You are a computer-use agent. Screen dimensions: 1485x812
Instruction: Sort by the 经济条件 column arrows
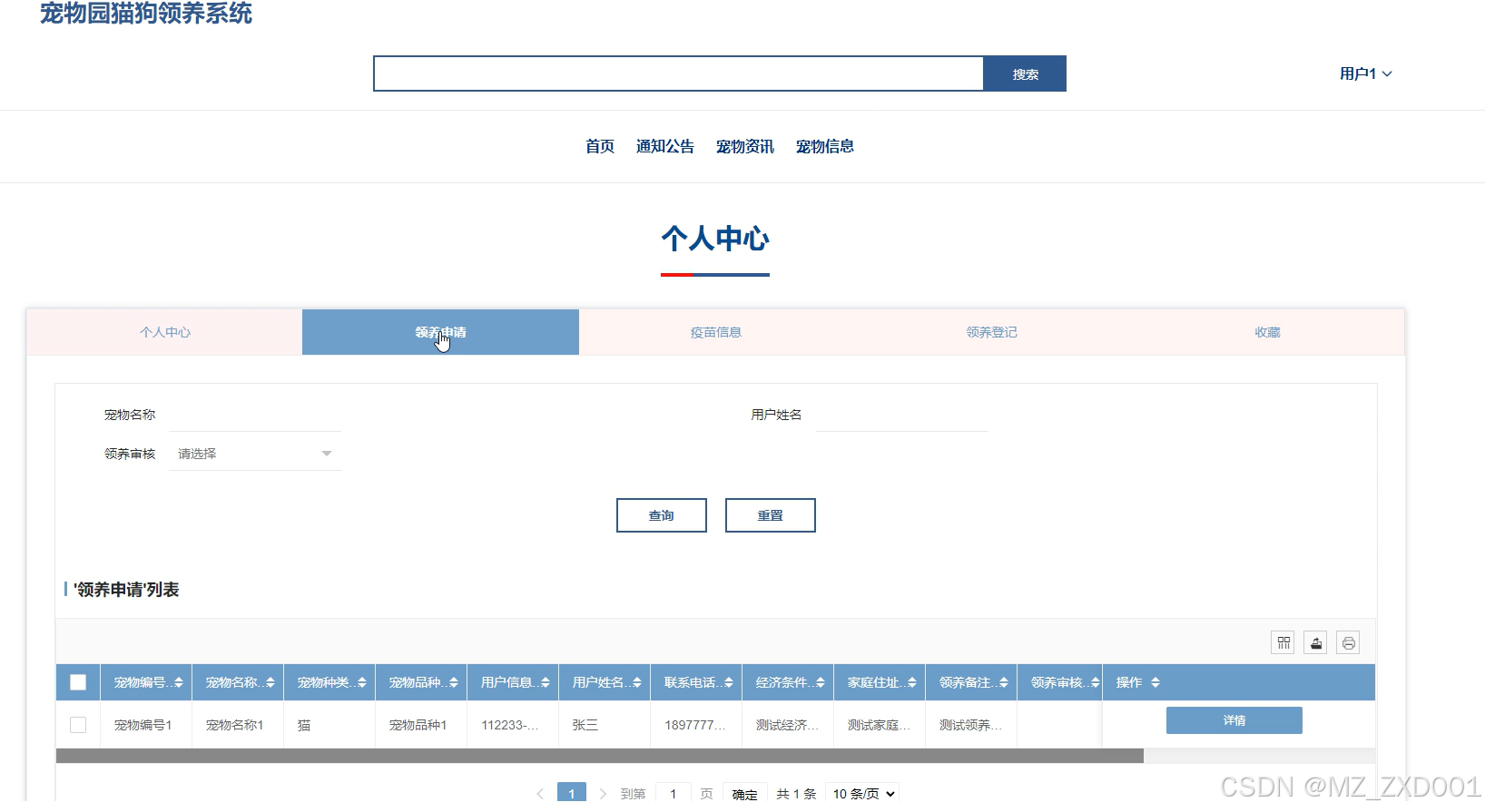[x=821, y=683]
